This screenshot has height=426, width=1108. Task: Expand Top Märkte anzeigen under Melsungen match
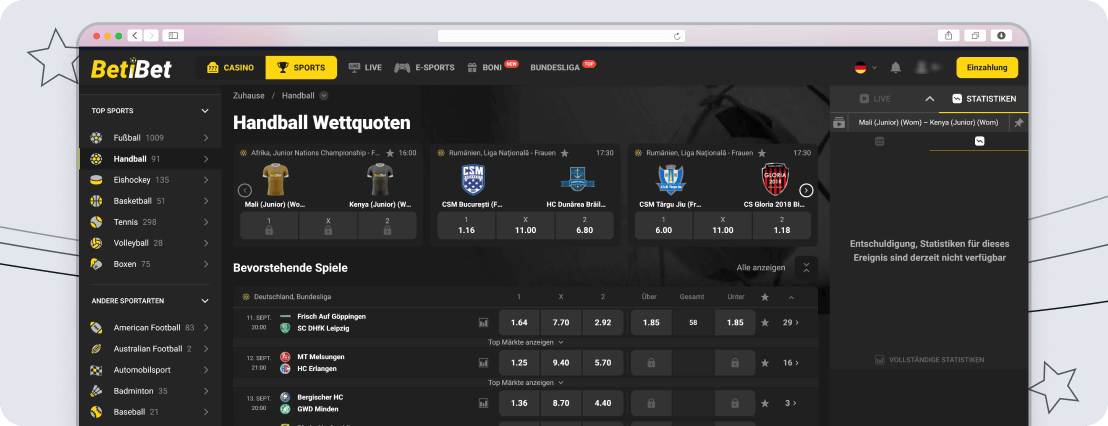pyautogui.click(x=526, y=382)
